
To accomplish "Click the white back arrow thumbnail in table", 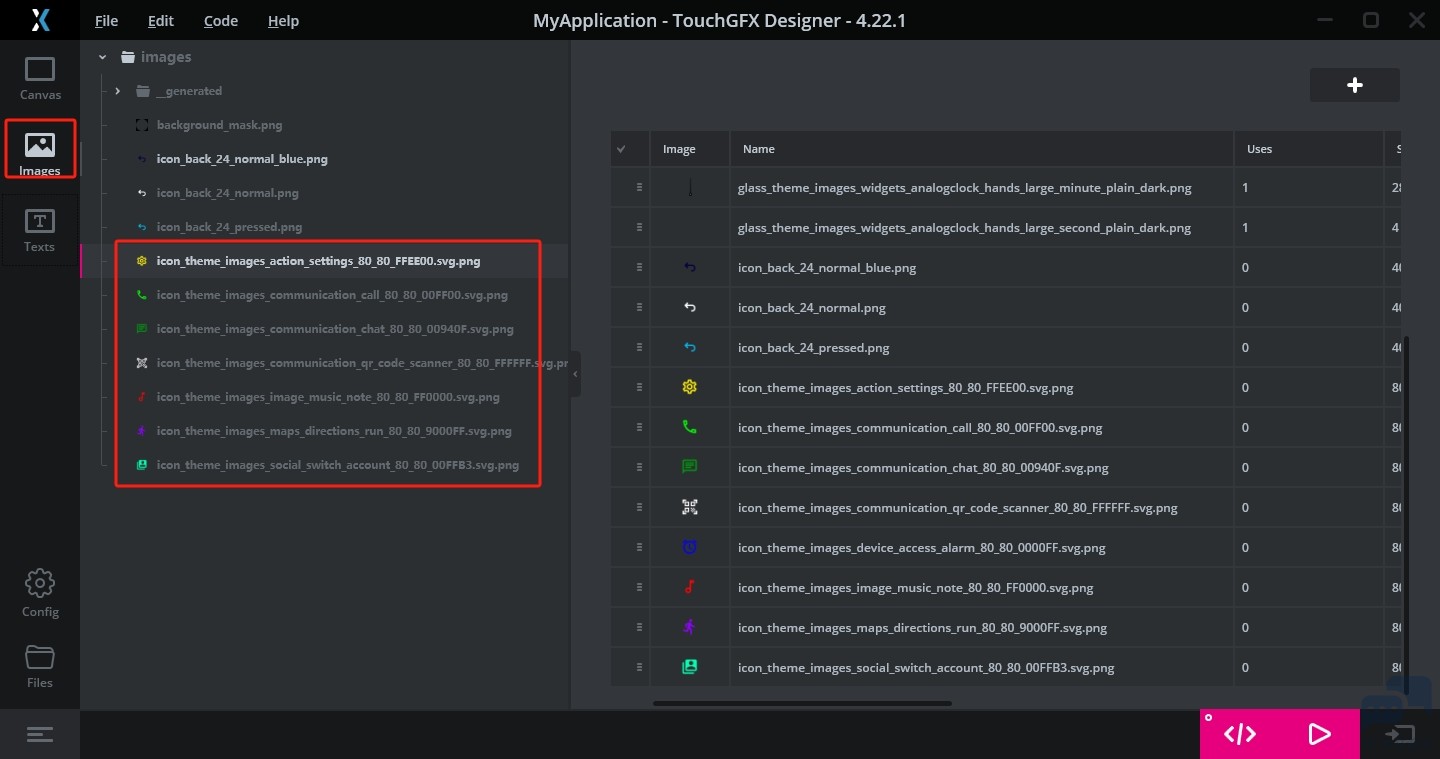I will (x=689, y=307).
